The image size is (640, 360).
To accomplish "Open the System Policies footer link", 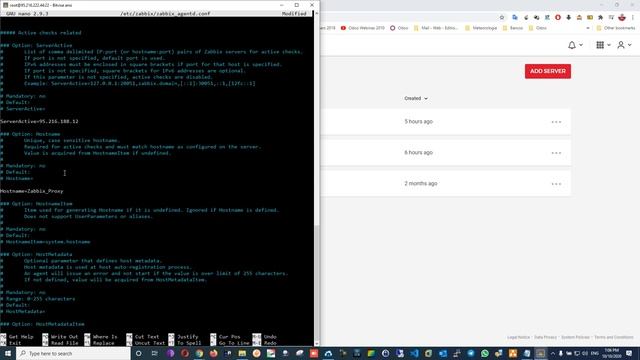I will pos(575,337).
